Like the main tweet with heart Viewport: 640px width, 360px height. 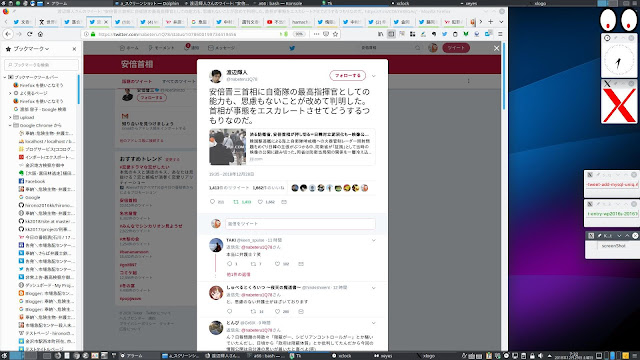[x=260, y=202]
